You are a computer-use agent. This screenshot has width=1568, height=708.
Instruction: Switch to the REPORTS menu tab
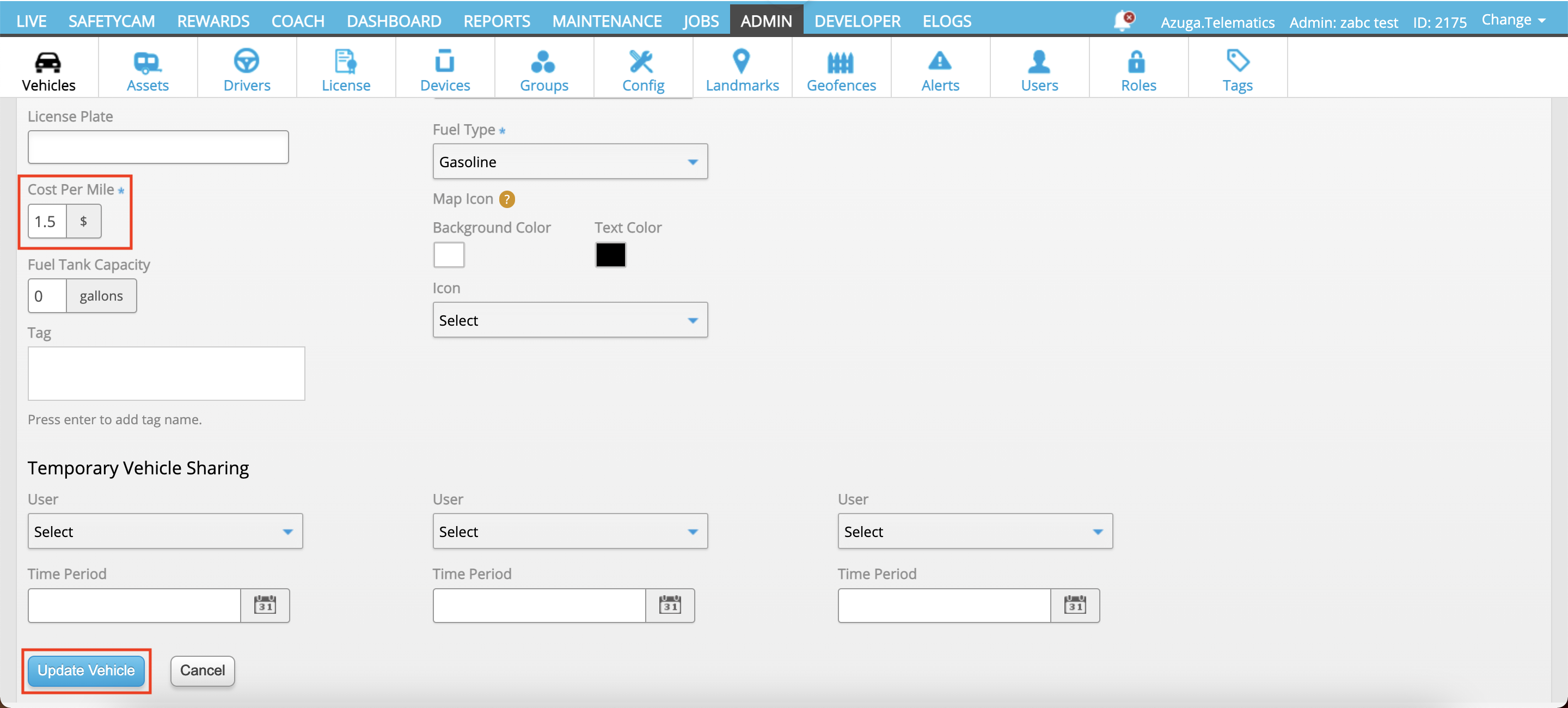496,21
